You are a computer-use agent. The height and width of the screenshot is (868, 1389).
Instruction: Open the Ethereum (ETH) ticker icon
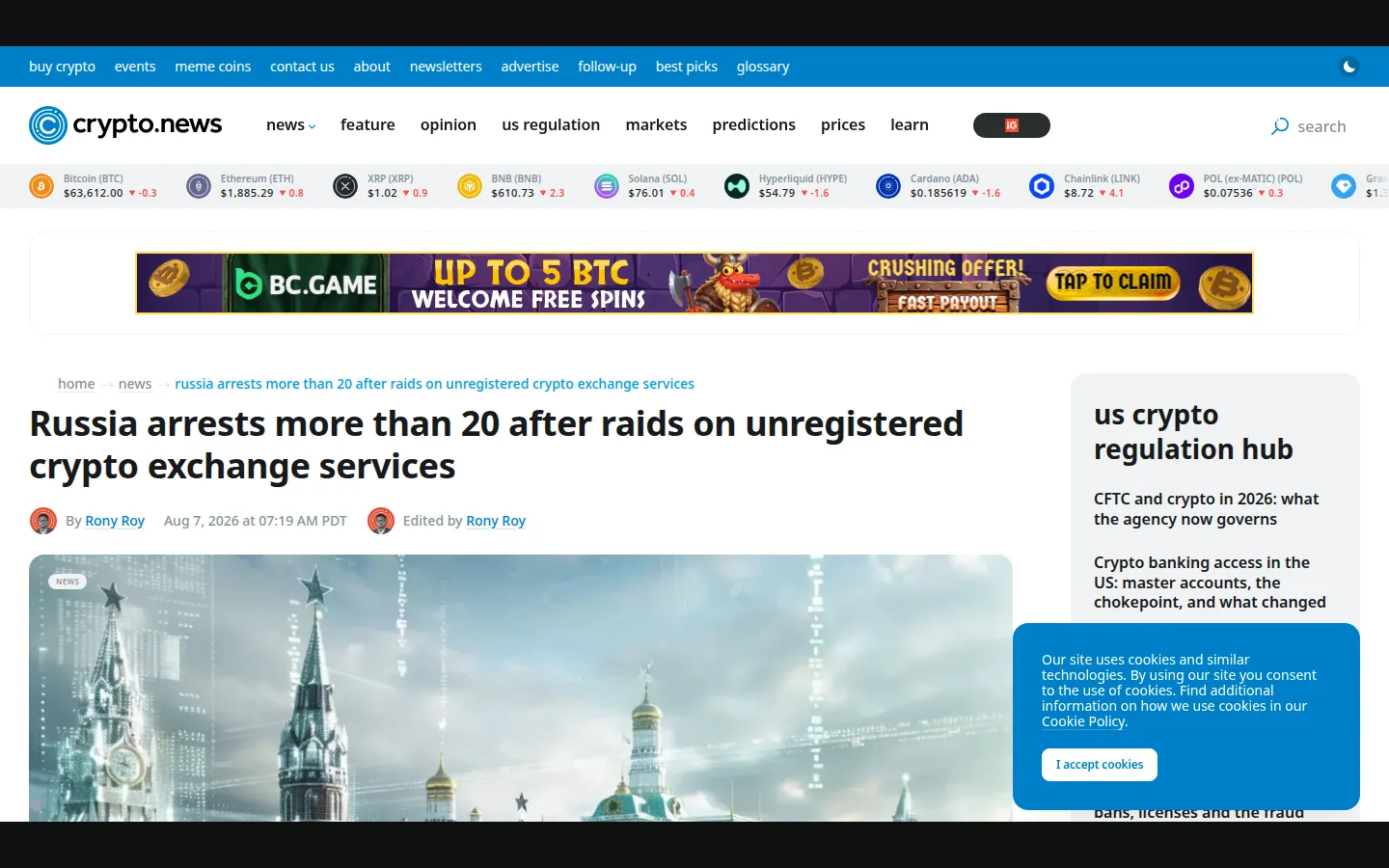199,186
